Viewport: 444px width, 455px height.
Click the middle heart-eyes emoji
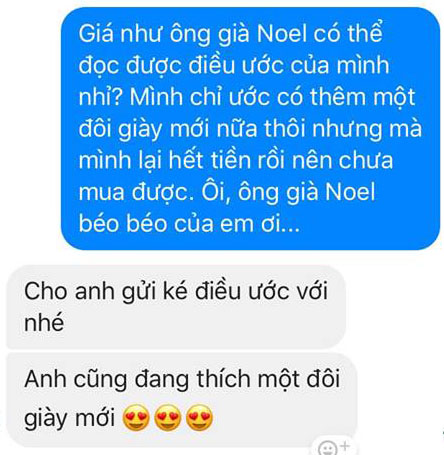[168, 417]
